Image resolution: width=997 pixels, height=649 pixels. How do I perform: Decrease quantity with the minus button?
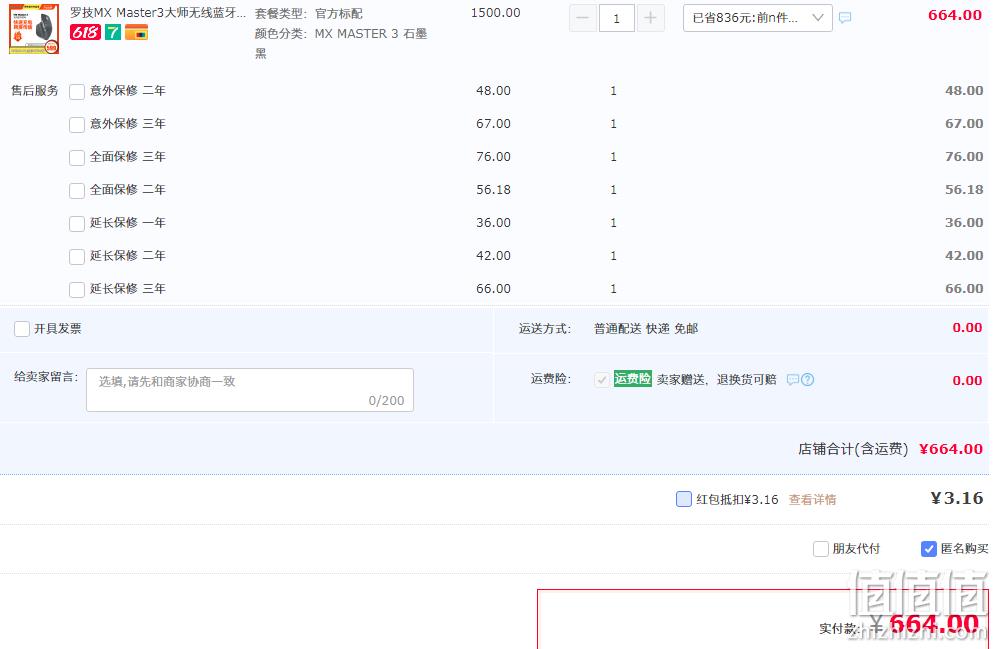tap(582, 18)
